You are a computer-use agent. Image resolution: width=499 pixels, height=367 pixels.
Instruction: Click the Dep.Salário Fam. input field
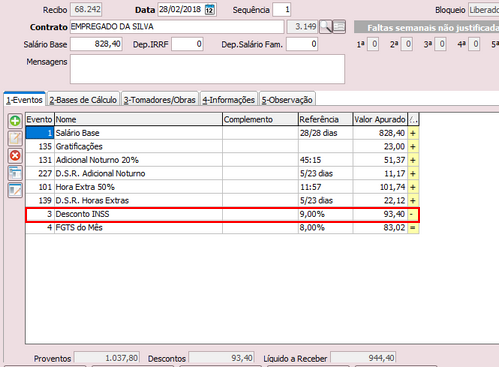pyautogui.click(x=302, y=44)
